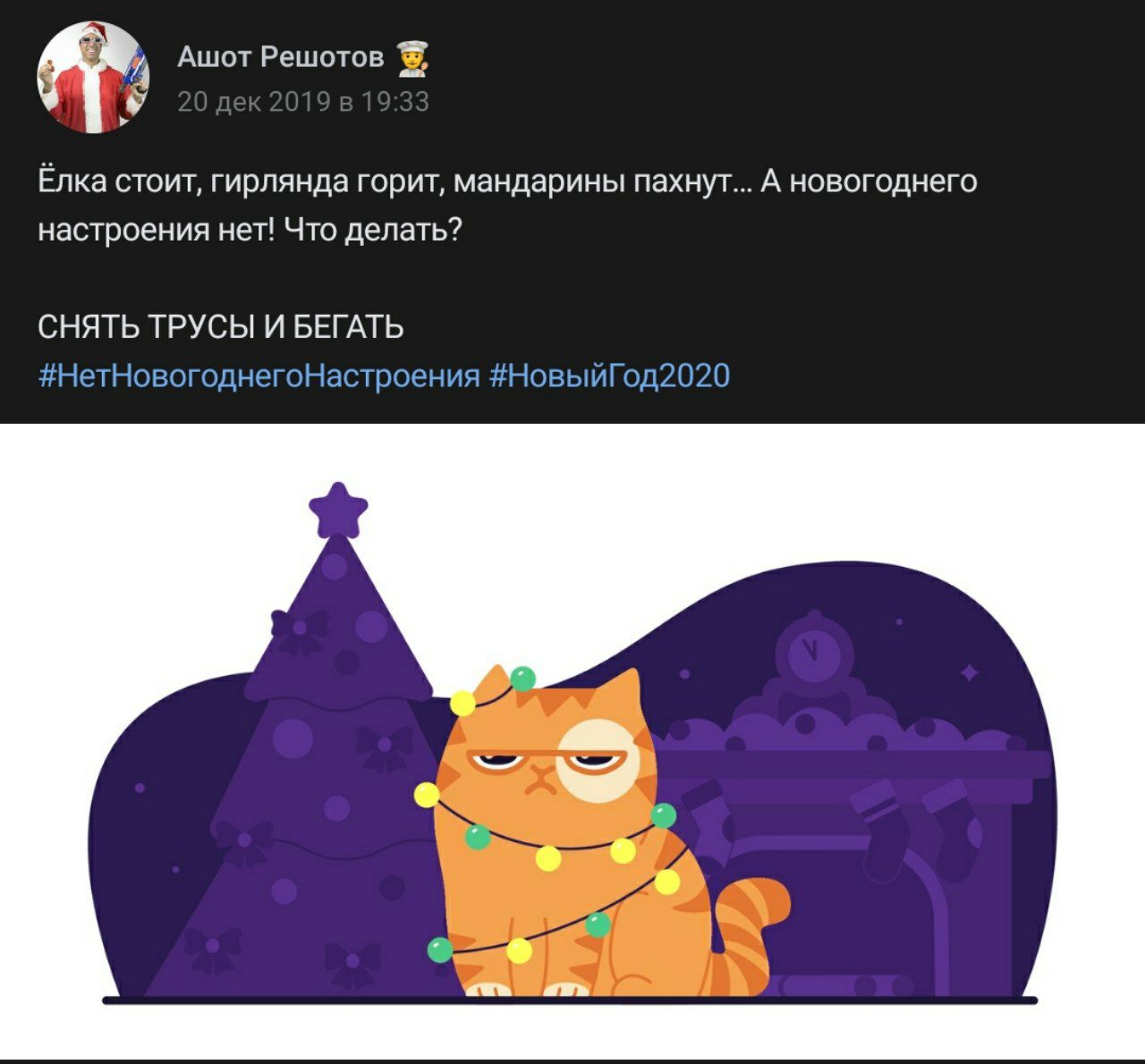The image size is (1145, 1064).
Task: Click the green bulb on the cat's ear
Action: [522, 679]
